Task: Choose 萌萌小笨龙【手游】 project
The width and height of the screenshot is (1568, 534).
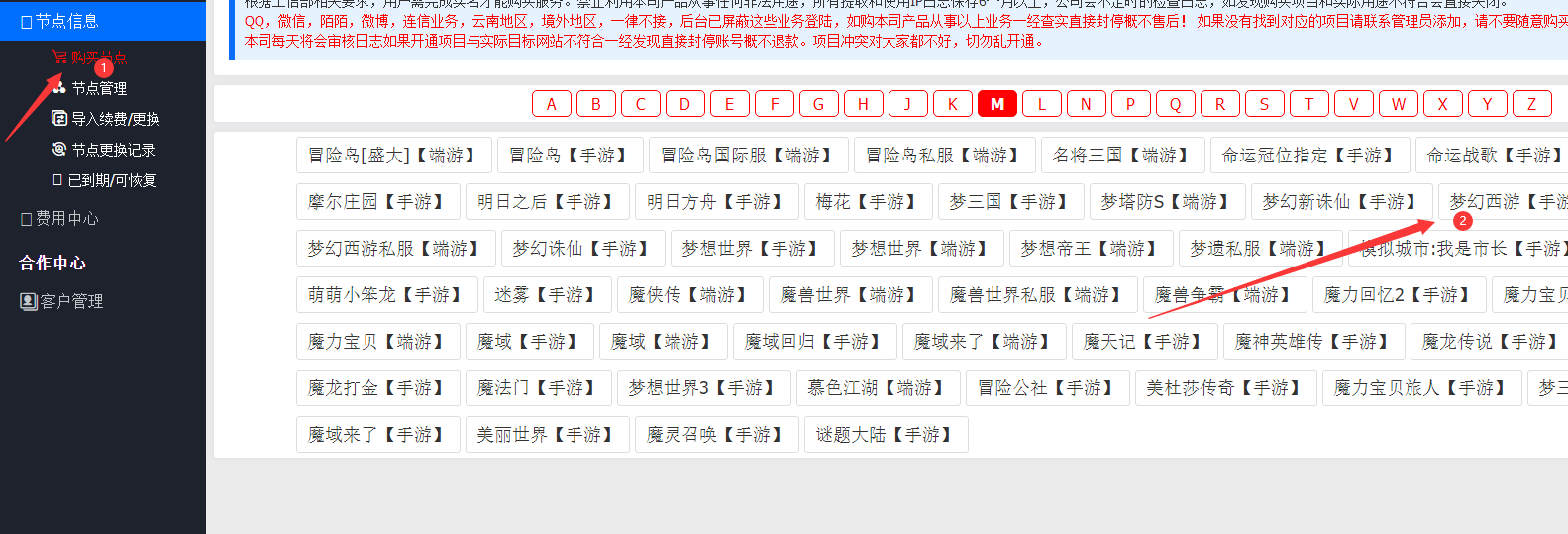Action: coord(387,295)
